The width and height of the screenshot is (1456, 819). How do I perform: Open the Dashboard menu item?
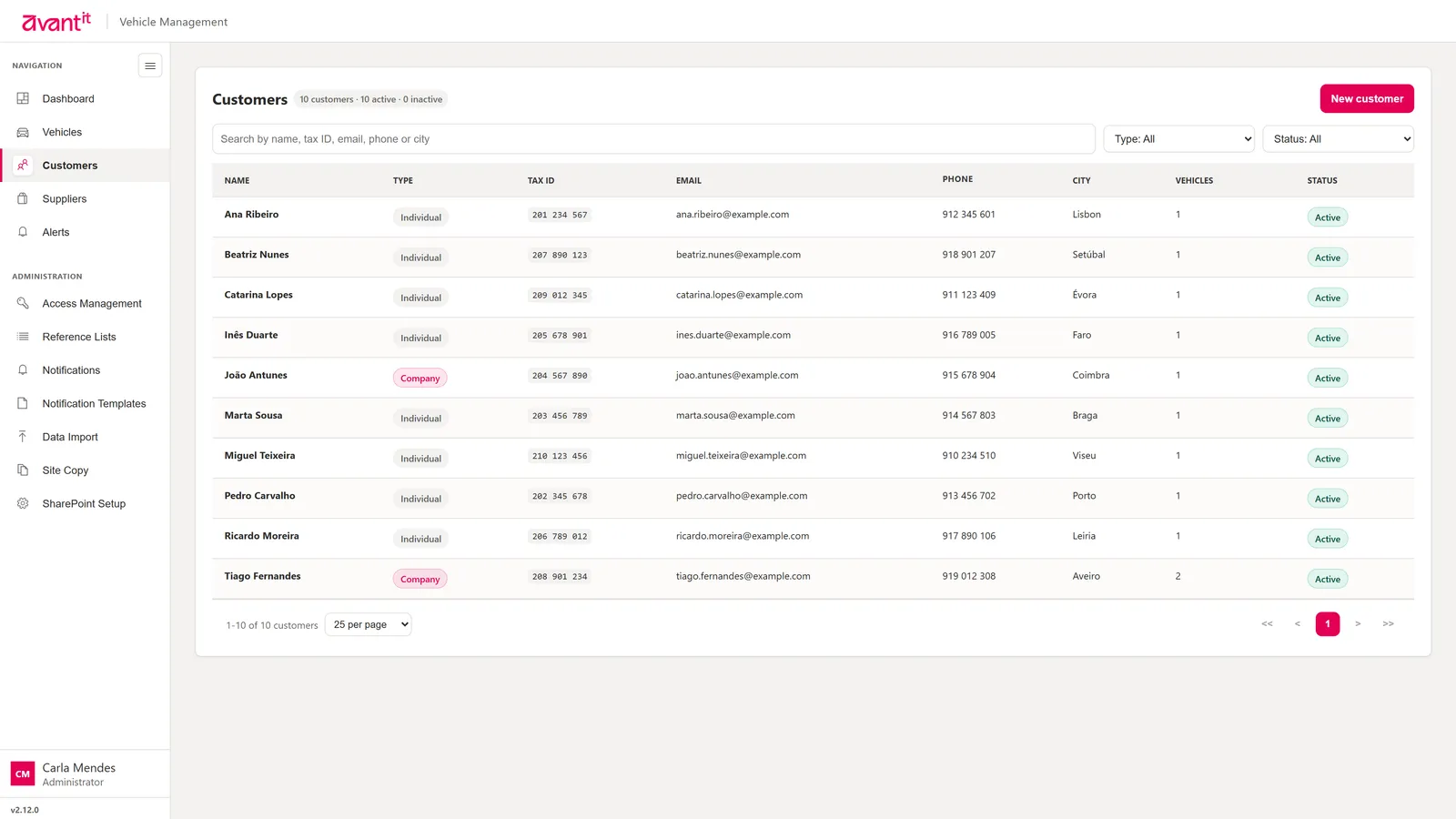(85, 98)
